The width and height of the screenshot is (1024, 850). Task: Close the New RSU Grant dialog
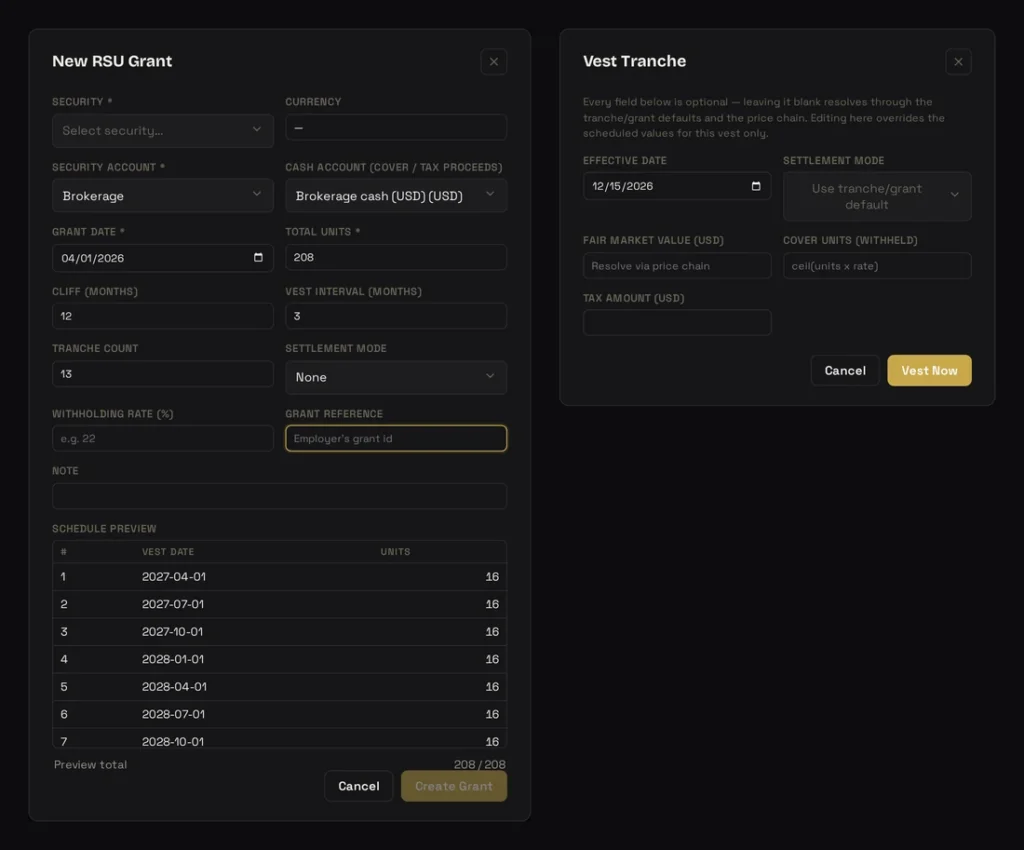tap(494, 62)
